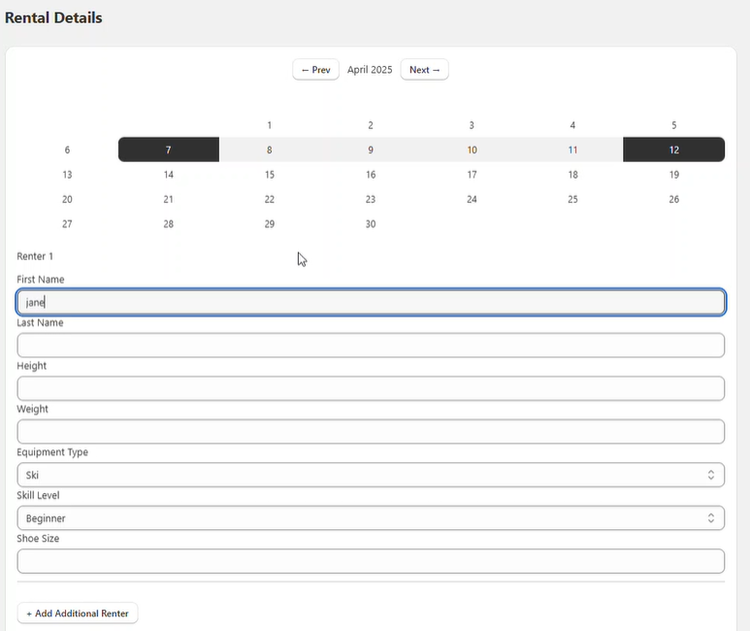Select April 7 start date

[x=168, y=150]
